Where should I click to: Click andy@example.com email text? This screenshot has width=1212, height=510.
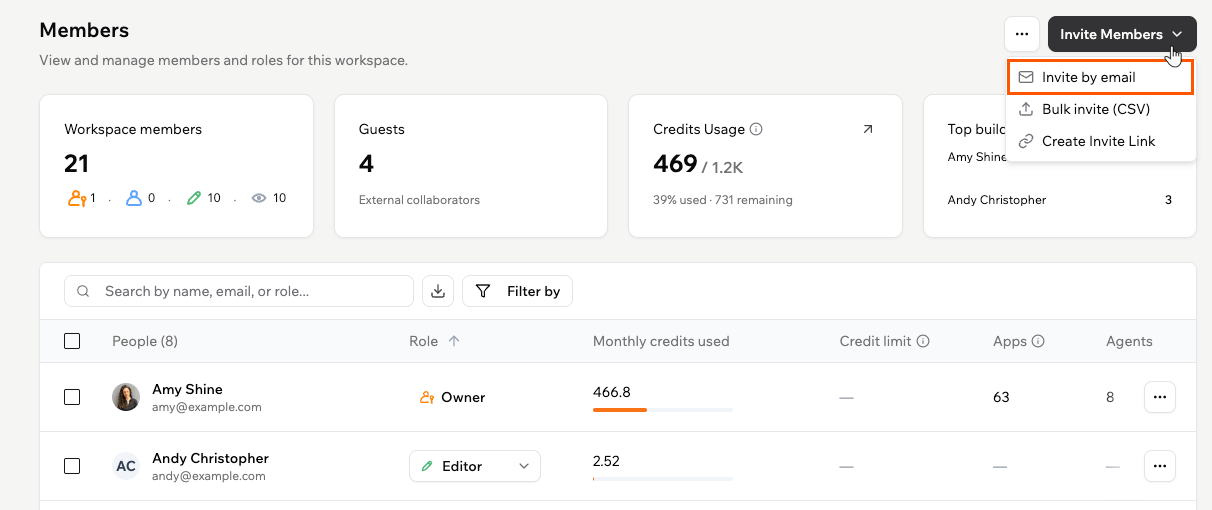(x=209, y=476)
